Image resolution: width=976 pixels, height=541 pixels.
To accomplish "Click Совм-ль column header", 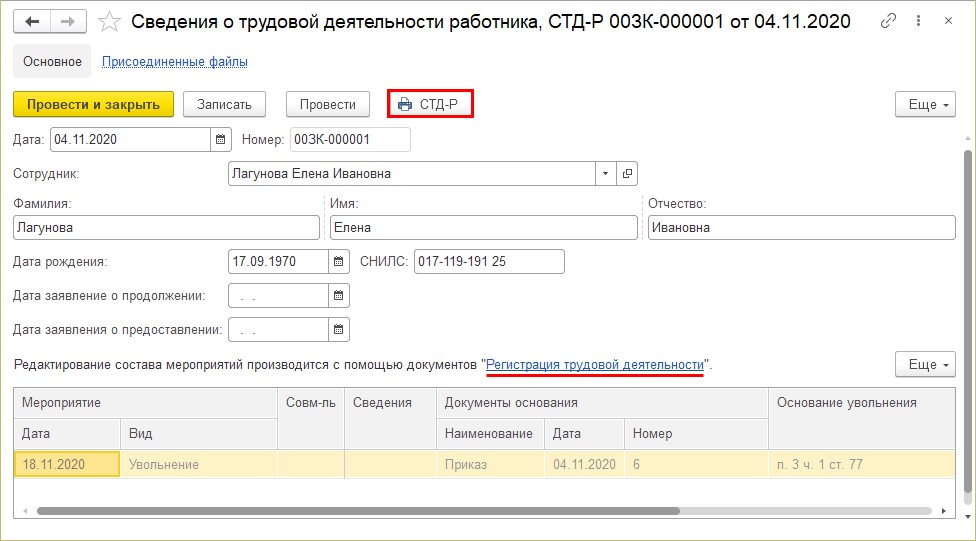I will click(x=311, y=418).
